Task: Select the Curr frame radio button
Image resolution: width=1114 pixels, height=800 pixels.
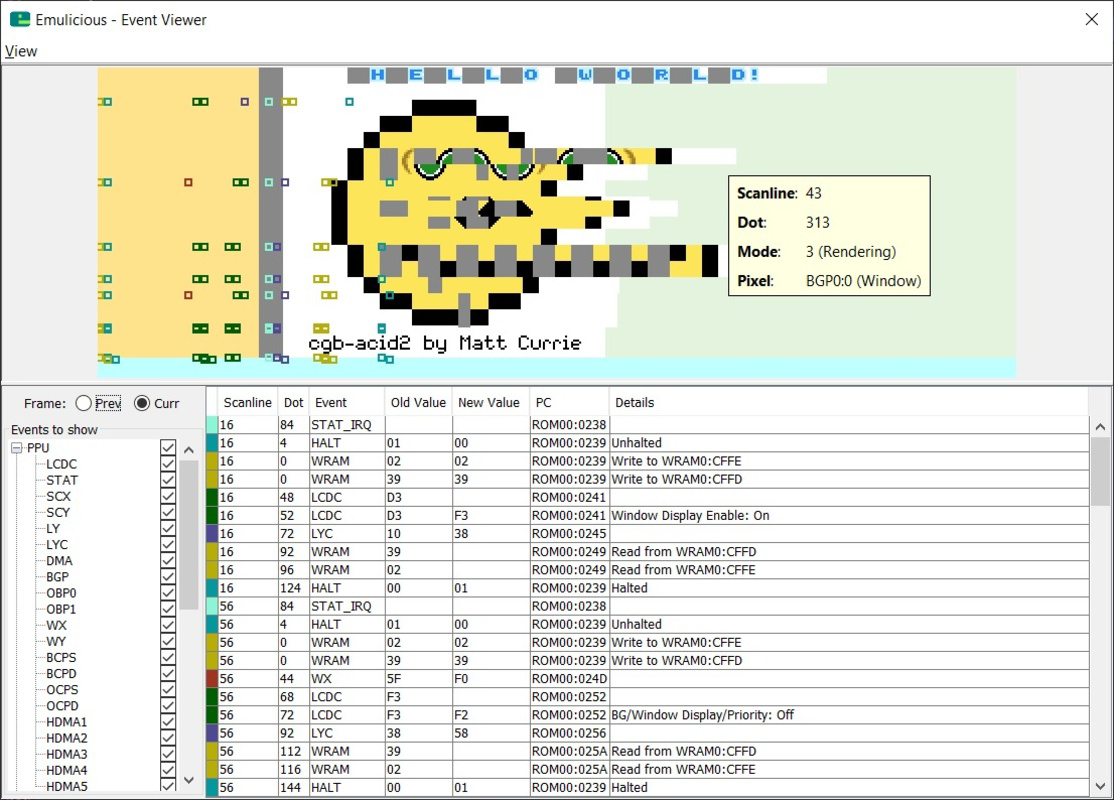Action: (142, 404)
